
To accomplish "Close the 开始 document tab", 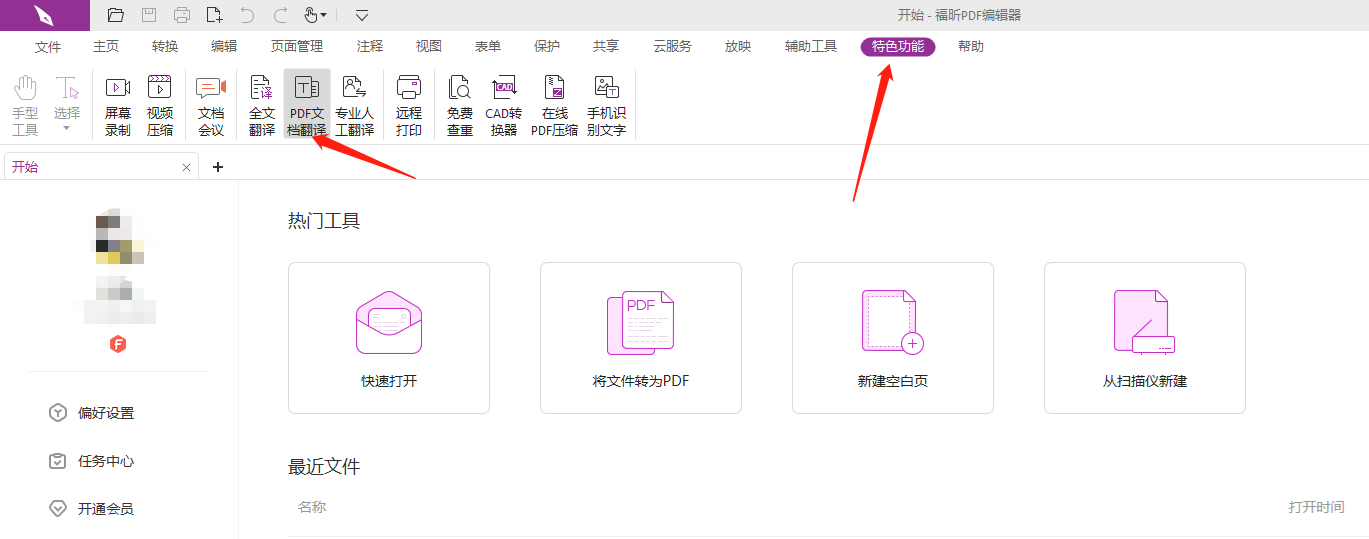I will click(186, 168).
